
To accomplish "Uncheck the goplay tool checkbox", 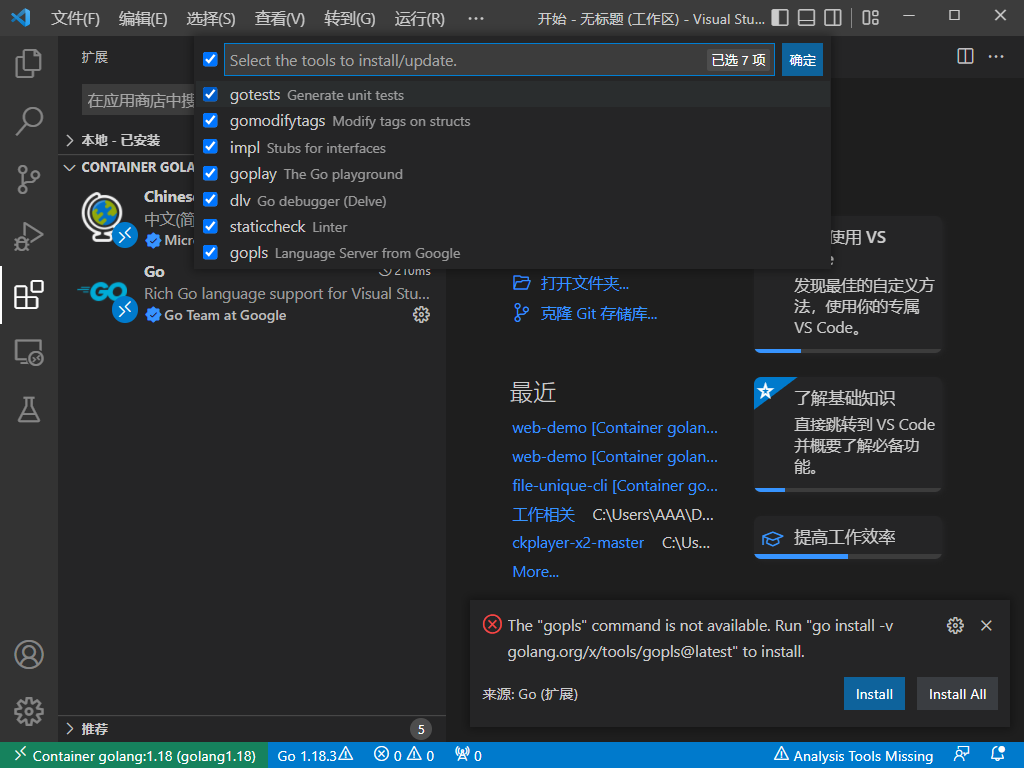I will point(210,174).
